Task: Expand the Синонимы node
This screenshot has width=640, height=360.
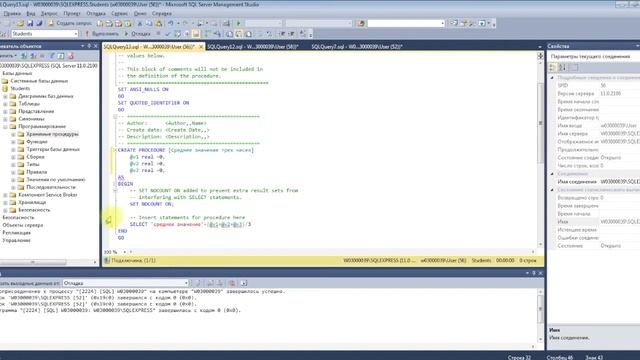Action: pos(5,119)
